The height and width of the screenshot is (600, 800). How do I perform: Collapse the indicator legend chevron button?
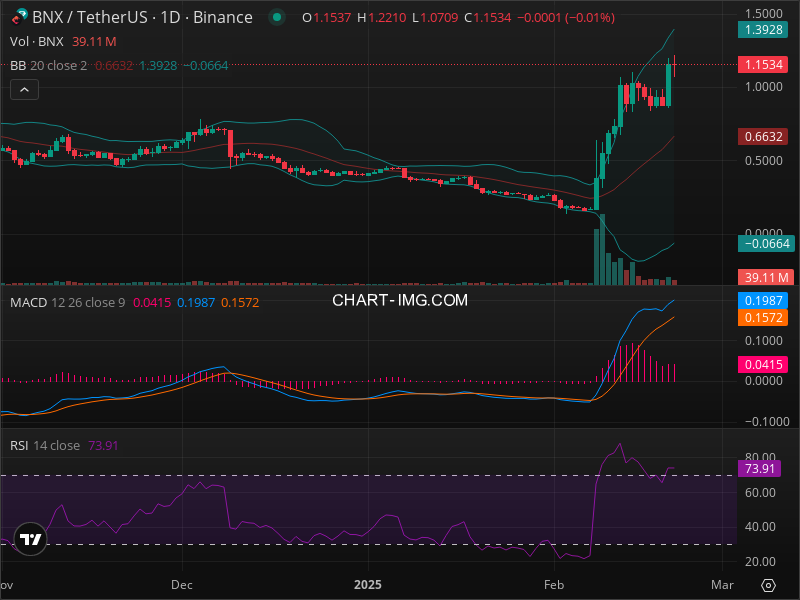(x=24, y=90)
